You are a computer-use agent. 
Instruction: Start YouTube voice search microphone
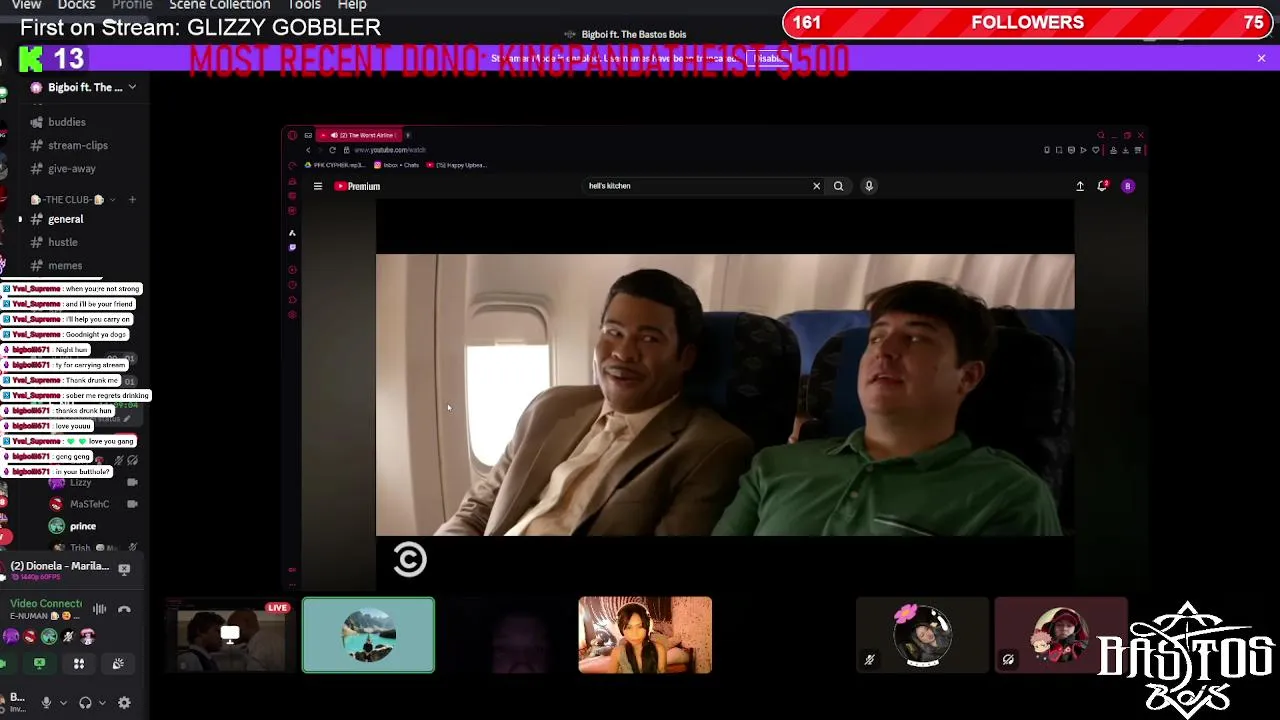pyautogui.click(x=869, y=186)
